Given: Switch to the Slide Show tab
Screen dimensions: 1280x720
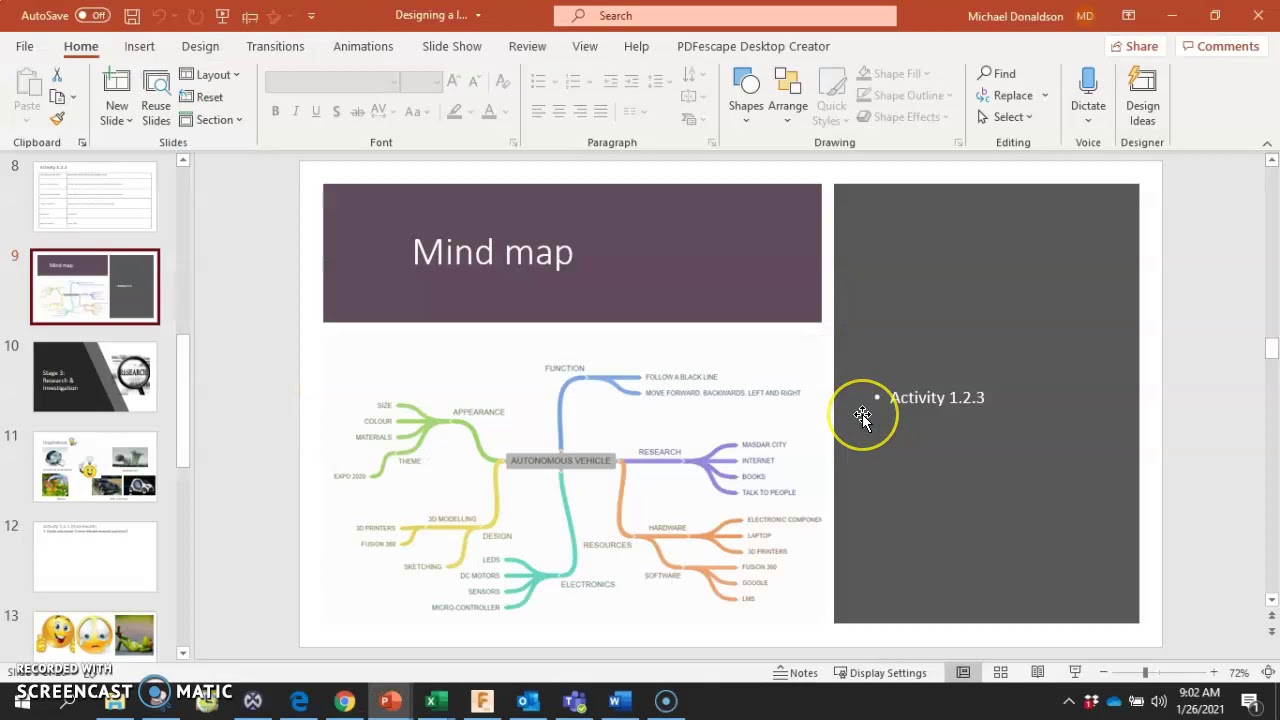Looking at the screenshot, I should click(x=452, y=46).
